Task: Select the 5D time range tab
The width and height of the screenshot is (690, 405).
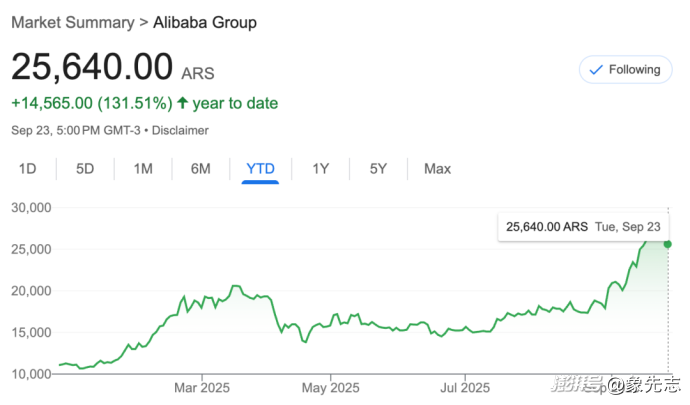Action: (x=85, y=169)
